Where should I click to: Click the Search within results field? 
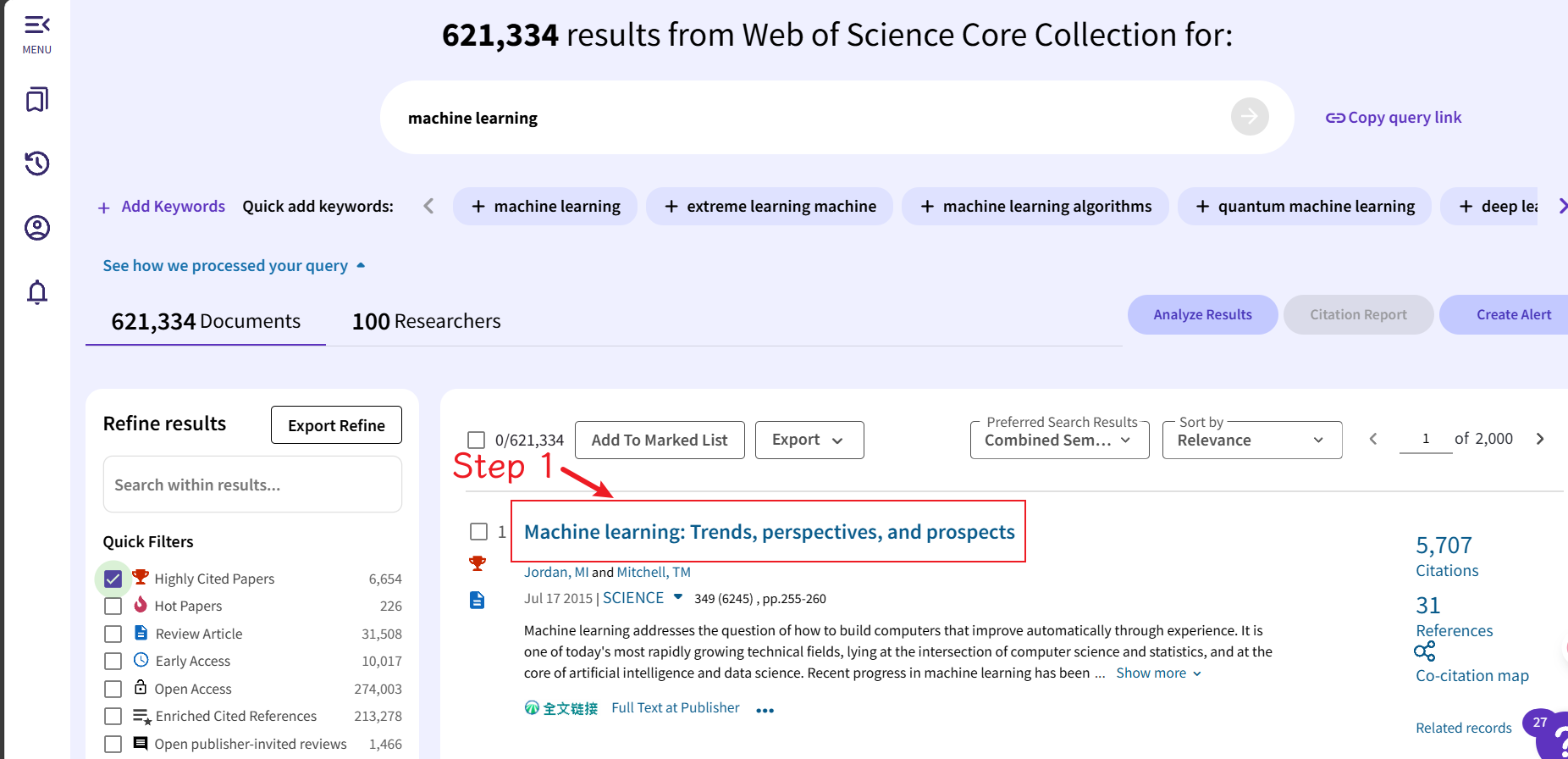(252, 485)
